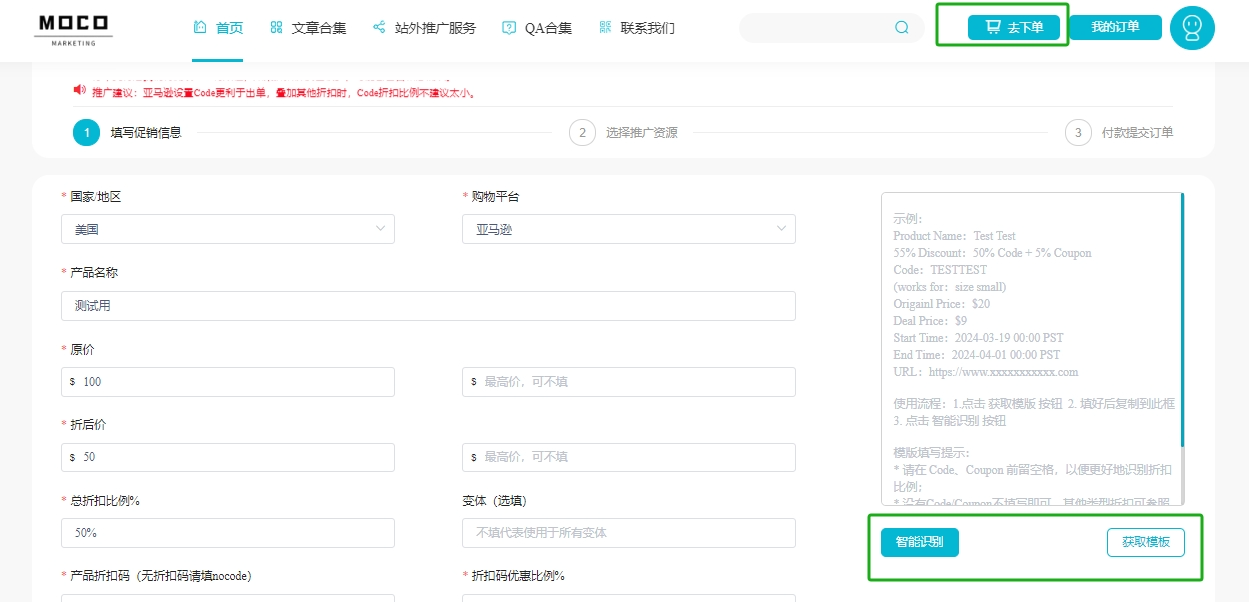Screen dimensions: 1249x602
Task: Open 站外推广服务 menu item
Action: (436, 28)
